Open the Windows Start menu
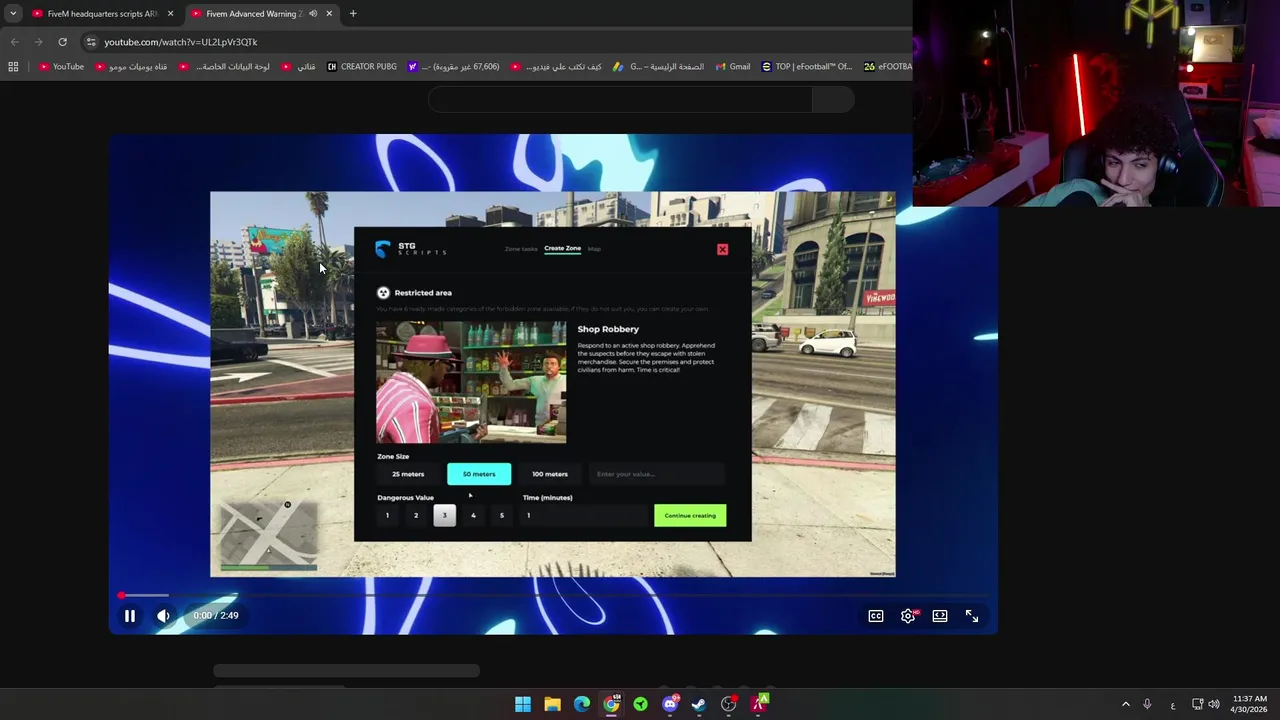This screenshot has width=1280, height=720. point(523,704)
